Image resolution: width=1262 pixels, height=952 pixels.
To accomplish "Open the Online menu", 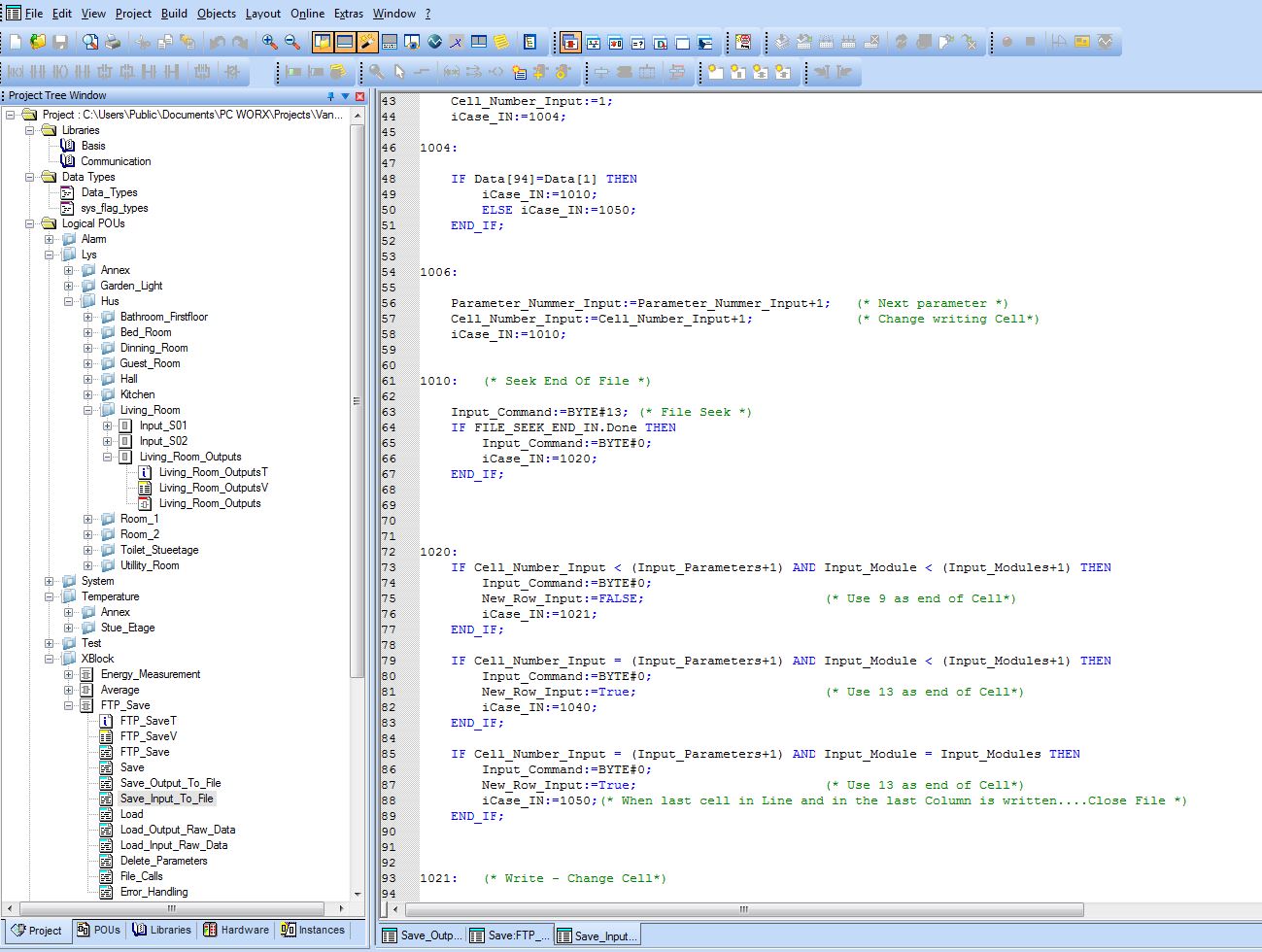I will coord(308,14).
